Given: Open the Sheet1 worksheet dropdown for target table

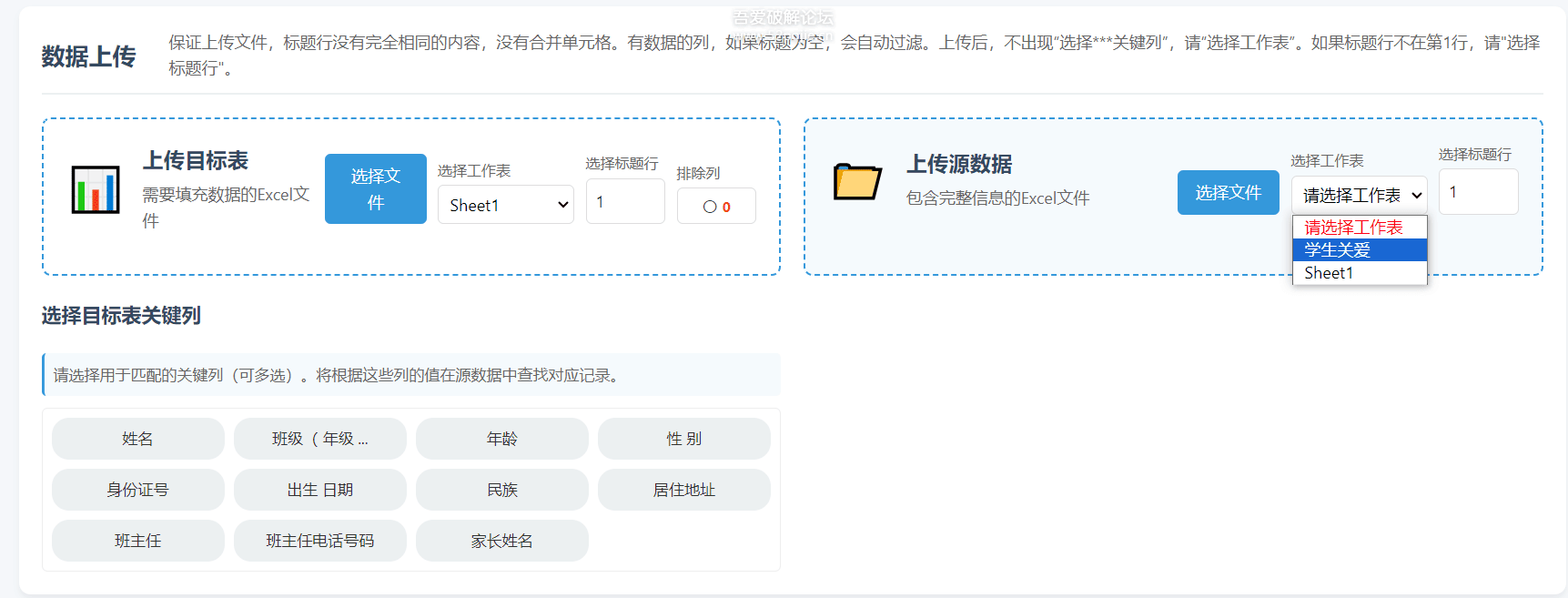Looking at the screenshot, I should [505, 205].
